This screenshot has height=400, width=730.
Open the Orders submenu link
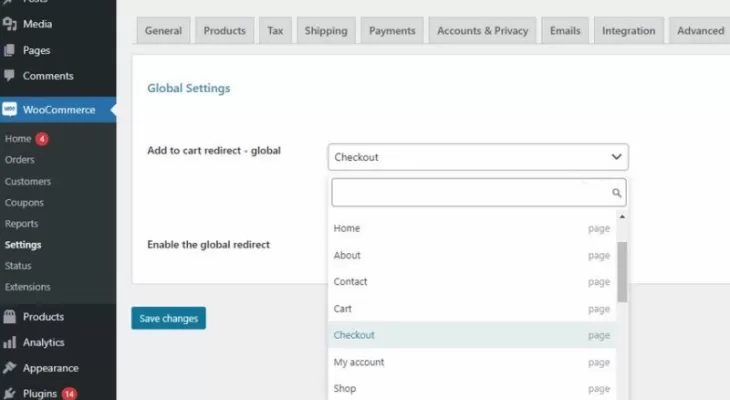pos(20,160)
